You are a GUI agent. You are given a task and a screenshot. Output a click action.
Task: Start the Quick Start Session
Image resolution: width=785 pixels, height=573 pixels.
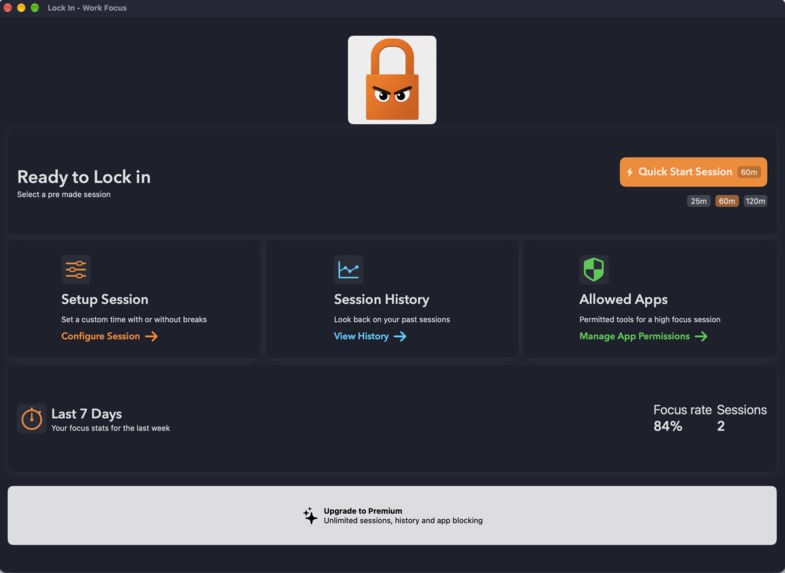point(693,172)
